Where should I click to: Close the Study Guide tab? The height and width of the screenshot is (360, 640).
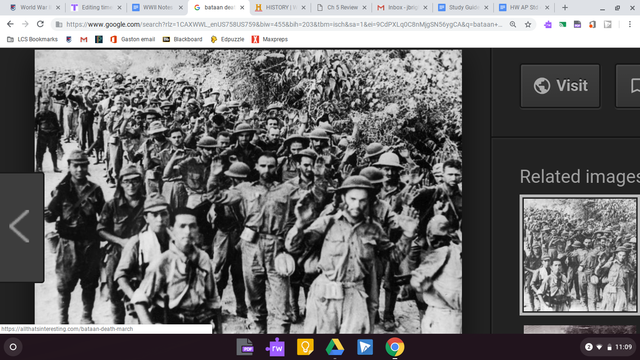click(486, 7)
